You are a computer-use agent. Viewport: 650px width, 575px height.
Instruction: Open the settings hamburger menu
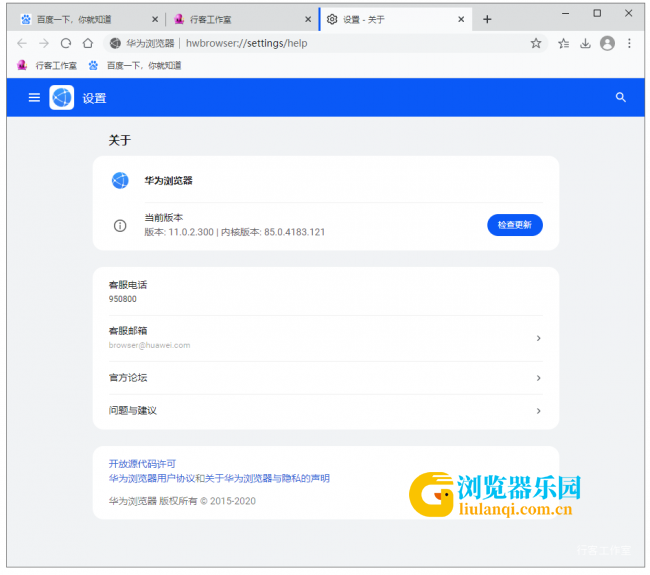click(x=34, y=97)
